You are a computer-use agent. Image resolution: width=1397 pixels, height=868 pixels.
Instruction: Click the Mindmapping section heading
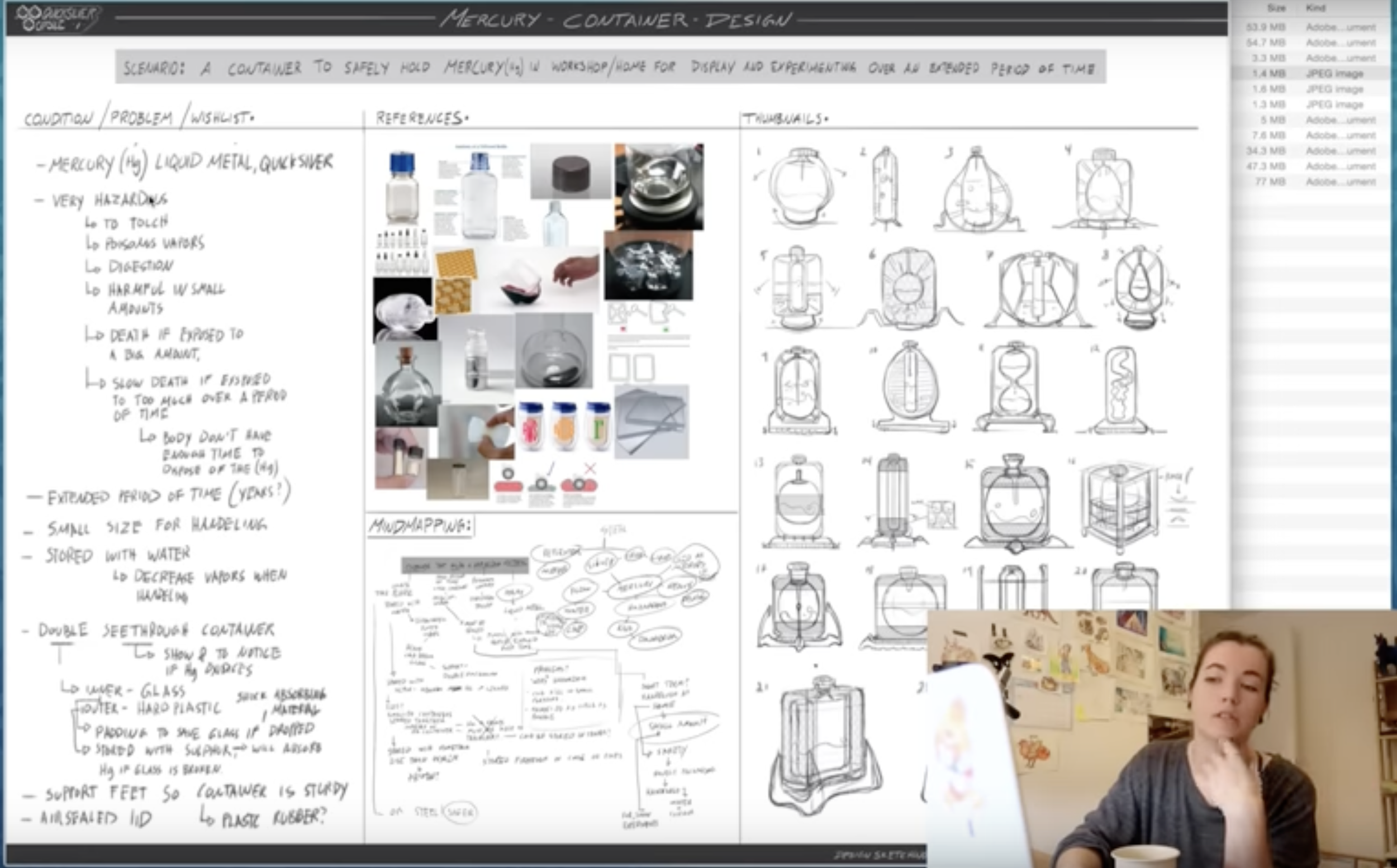point(420,526)
